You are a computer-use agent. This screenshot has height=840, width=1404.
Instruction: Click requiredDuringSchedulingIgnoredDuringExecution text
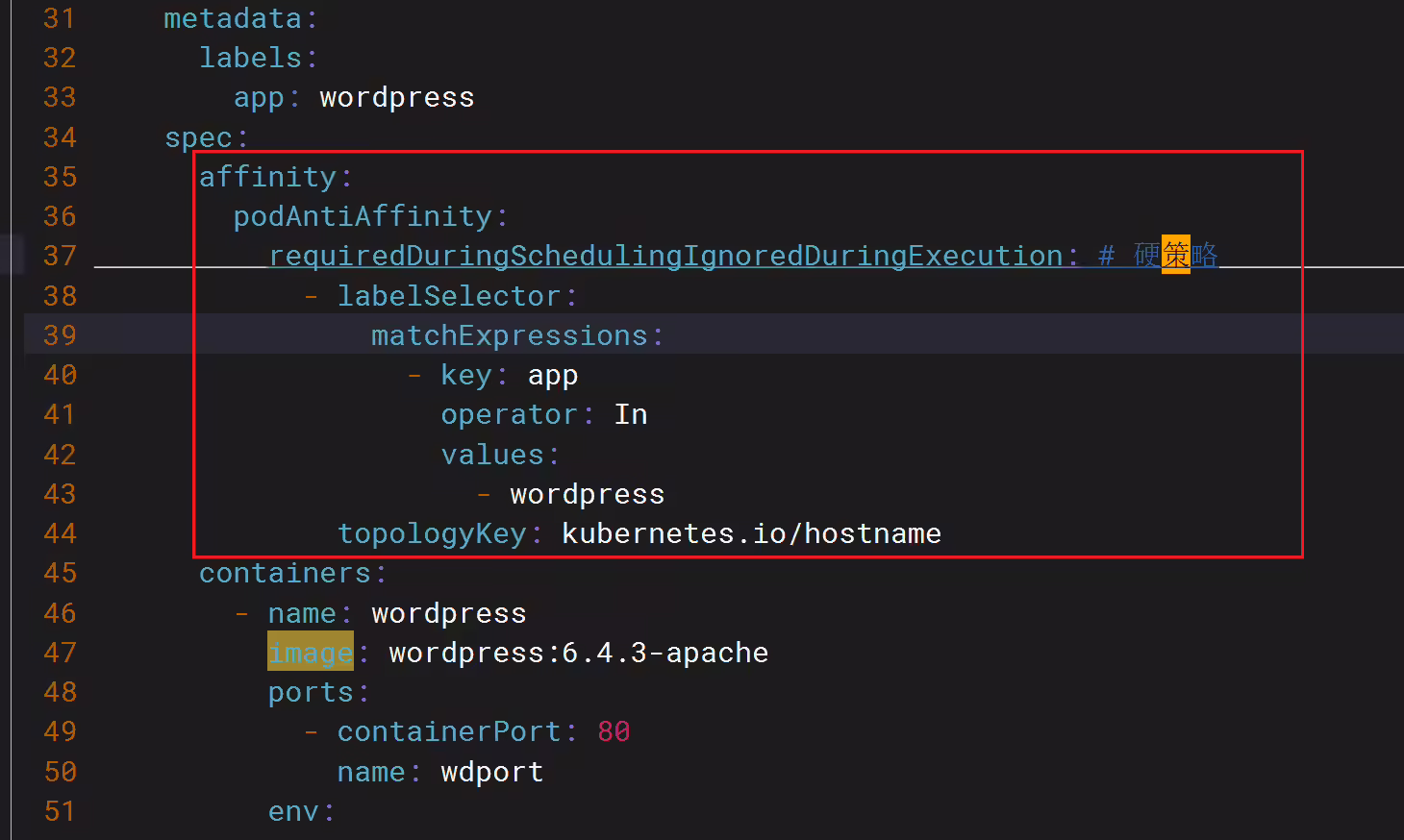[665, 256]
